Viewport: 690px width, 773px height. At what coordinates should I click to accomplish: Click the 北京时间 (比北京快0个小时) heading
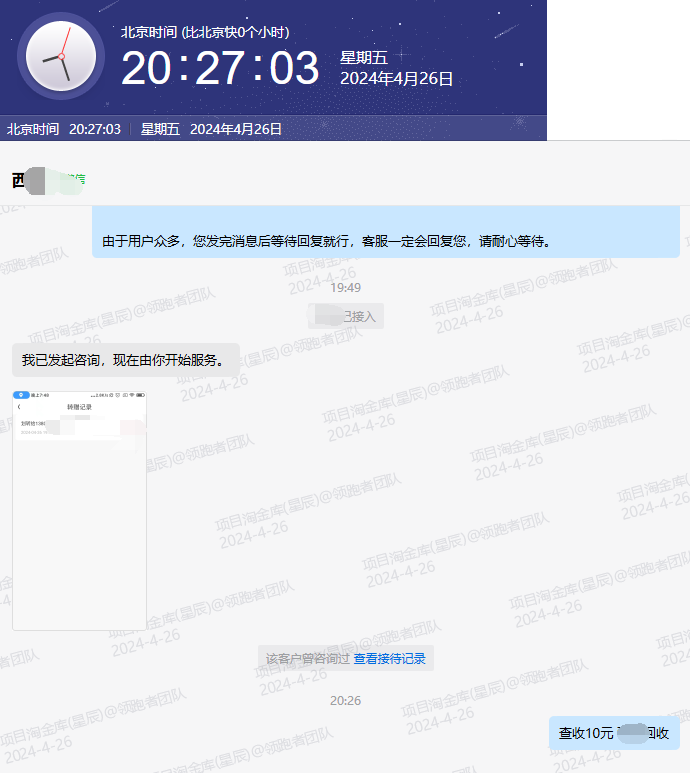[205, 33]
